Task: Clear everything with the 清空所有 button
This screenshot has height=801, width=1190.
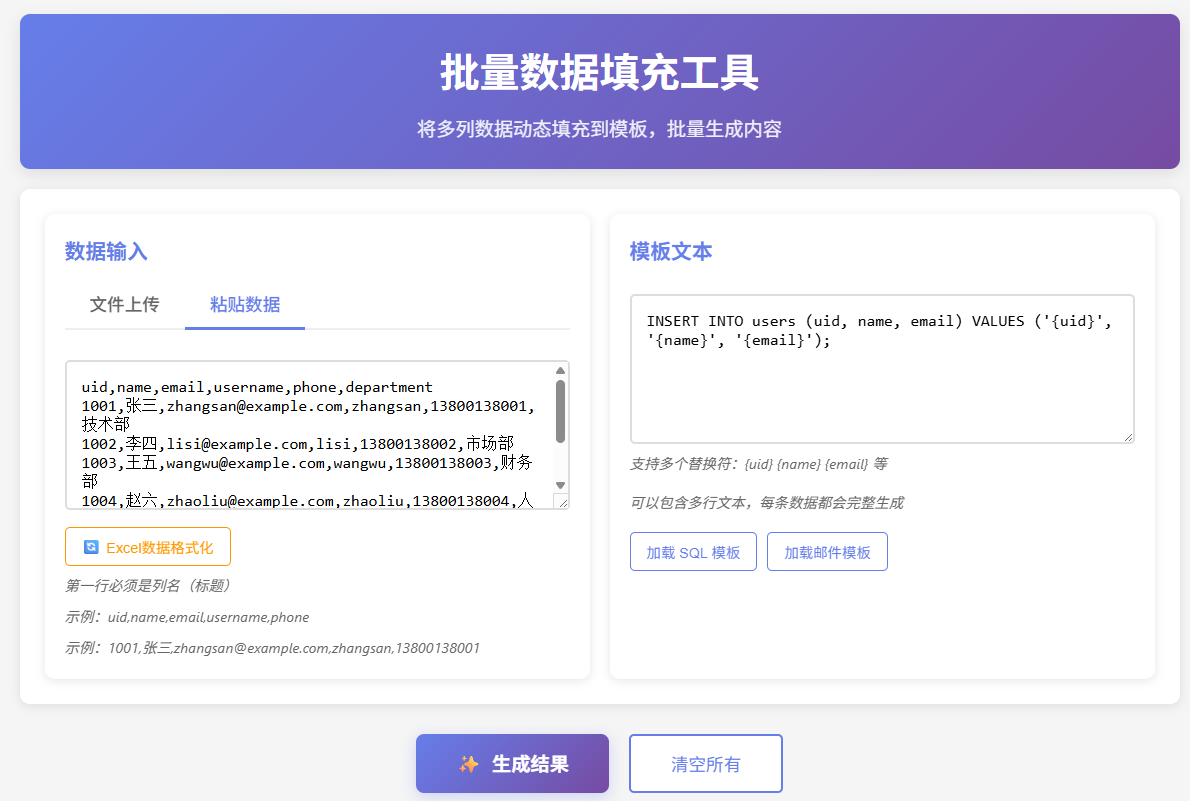Action: [705, 764]
